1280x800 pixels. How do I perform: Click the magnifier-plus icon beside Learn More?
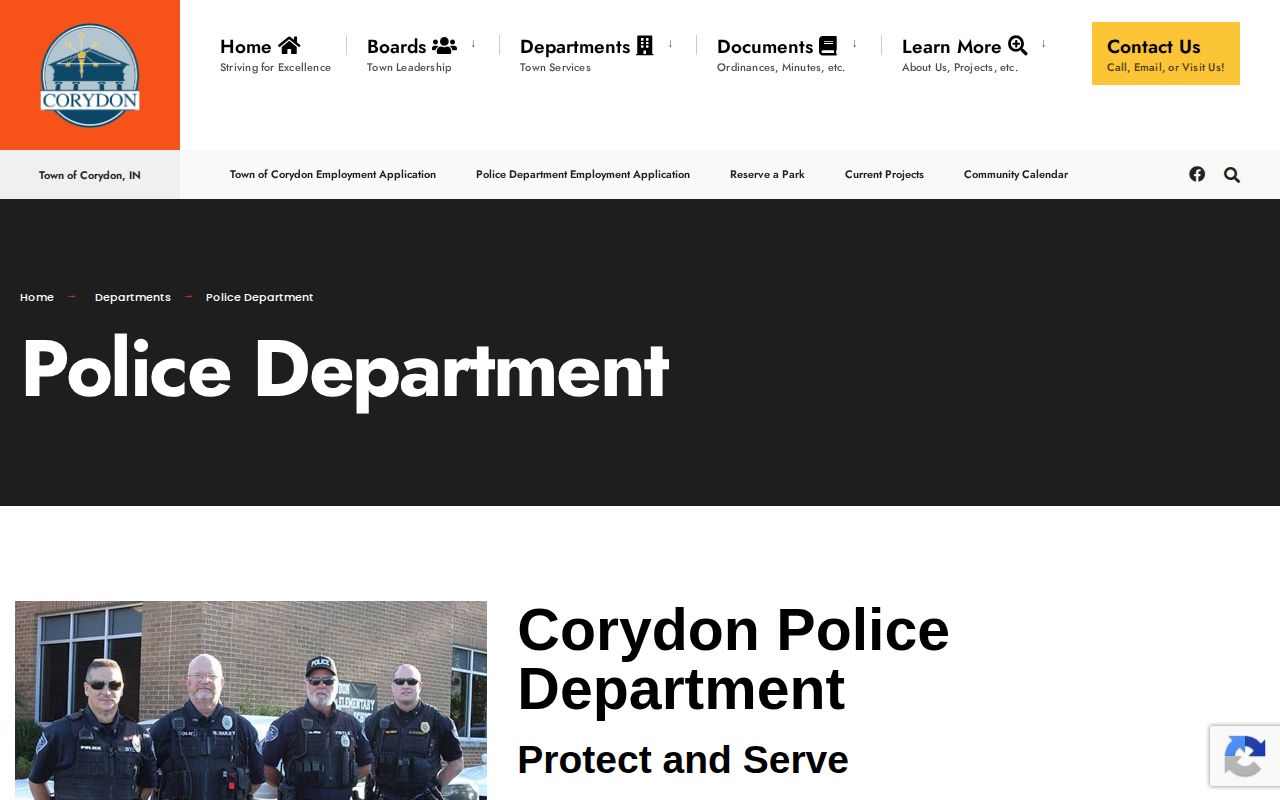(x=1018, y=45)
